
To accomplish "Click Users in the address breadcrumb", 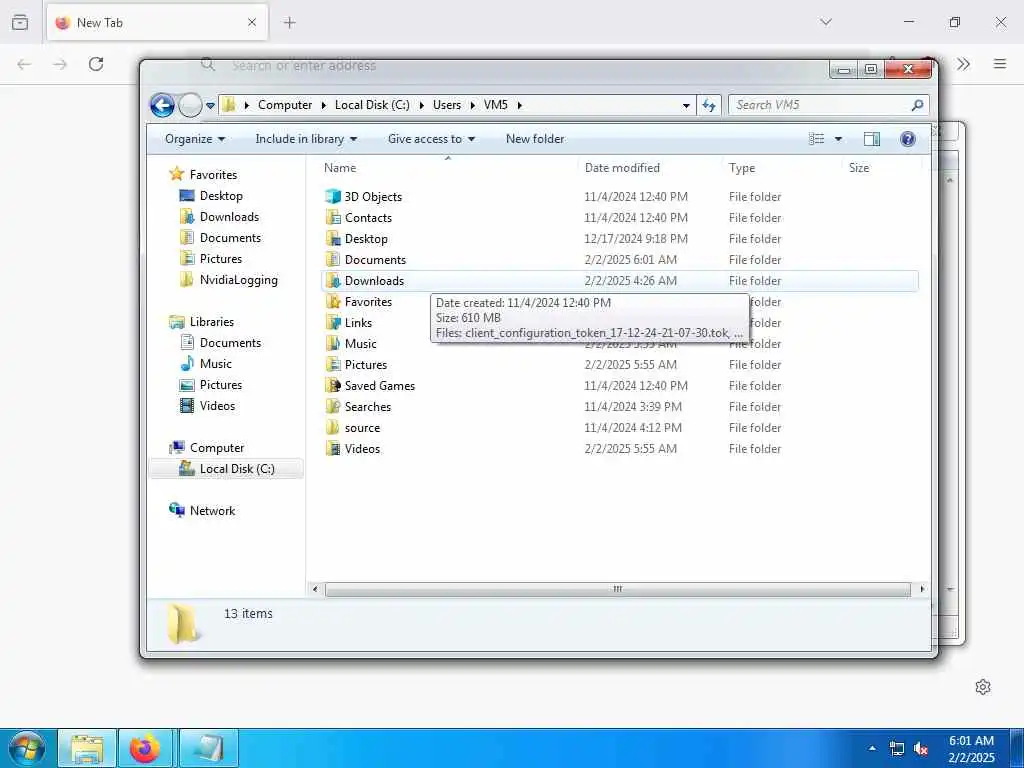I will 447,104.
